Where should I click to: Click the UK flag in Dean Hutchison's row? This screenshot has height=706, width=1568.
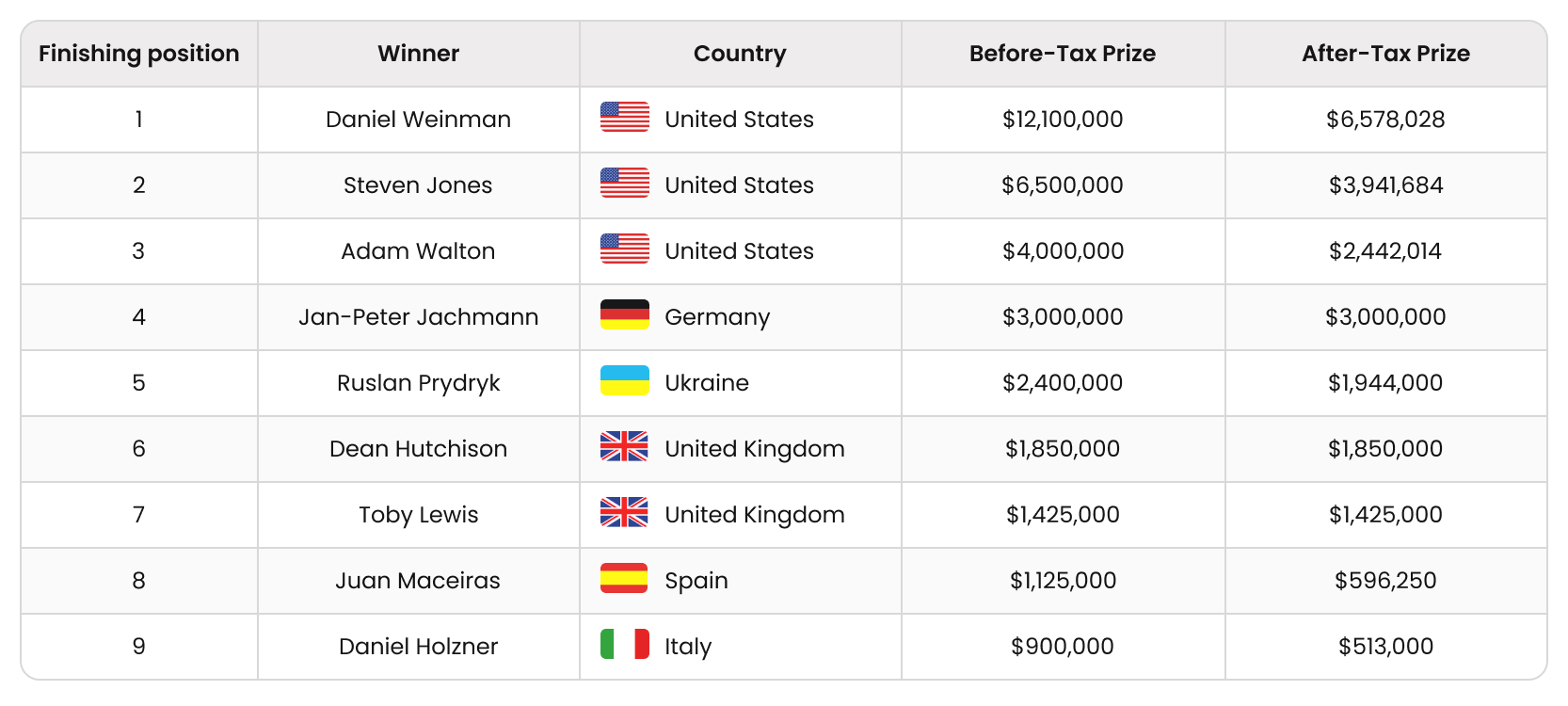(625, 447)
